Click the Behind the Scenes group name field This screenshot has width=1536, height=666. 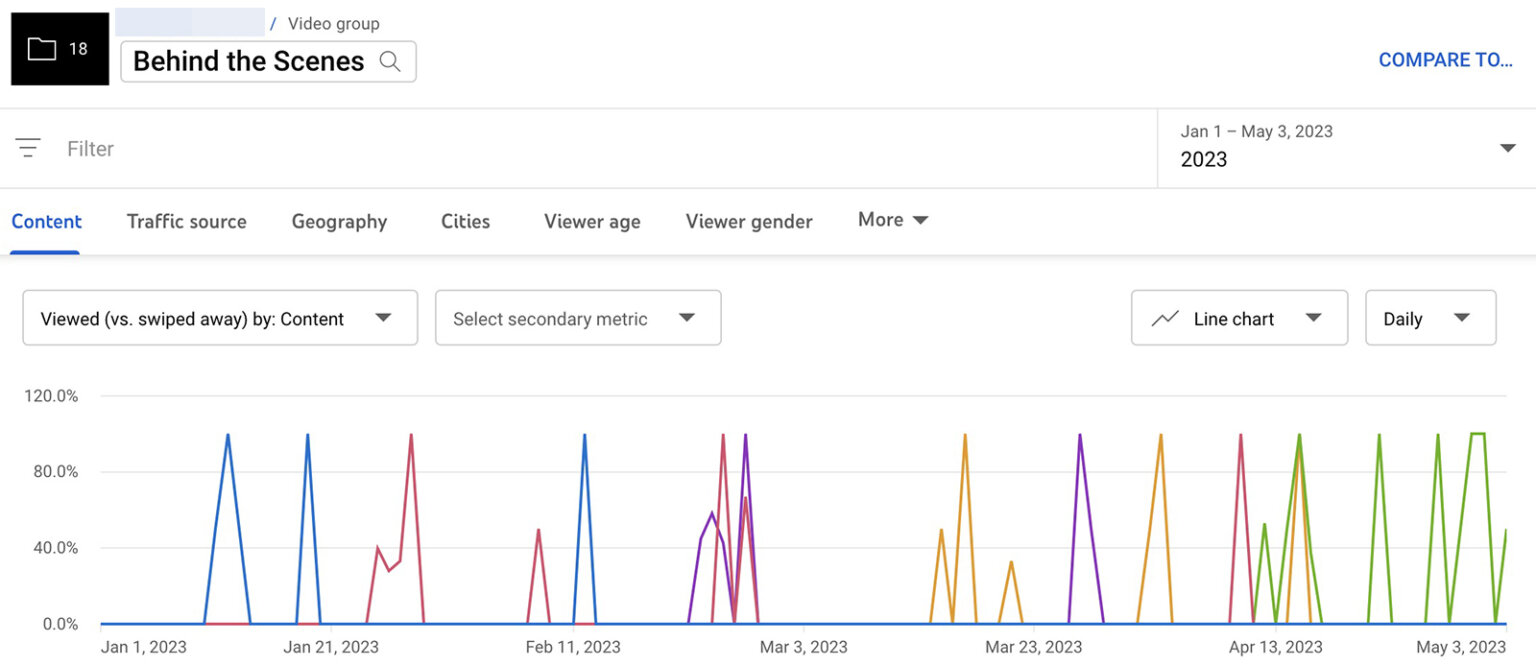click(x=248, y=61)
